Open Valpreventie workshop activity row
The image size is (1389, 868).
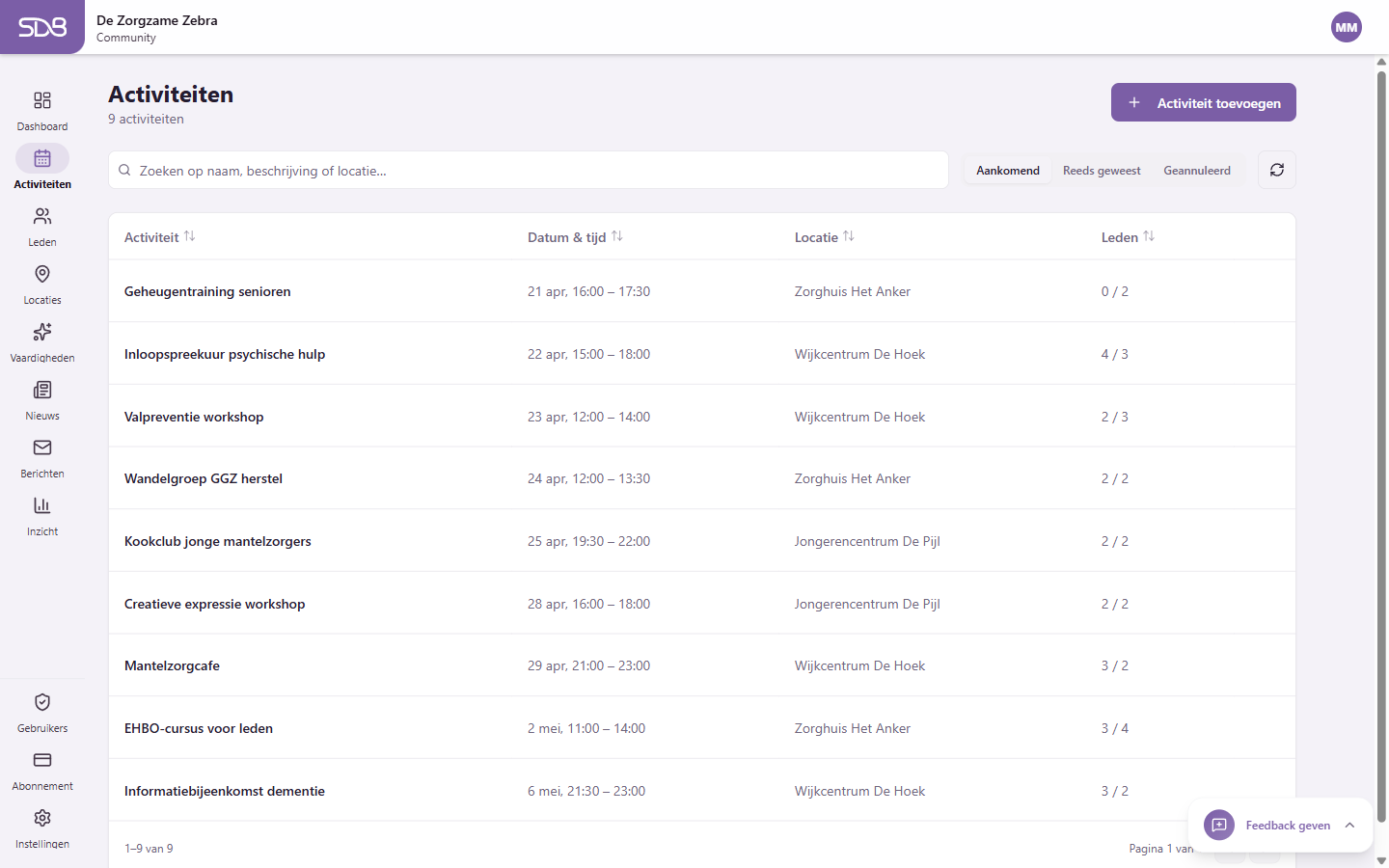(x=194, y=417)
